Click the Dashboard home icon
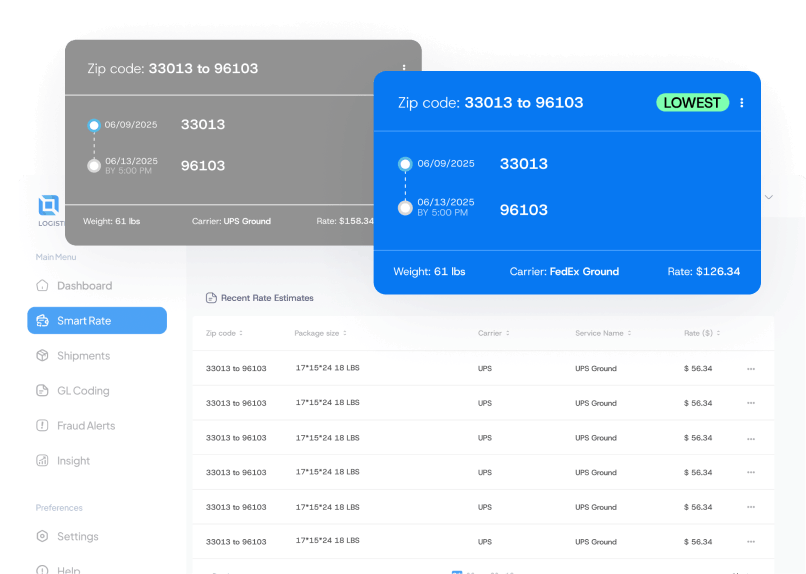Screen dimensions: 806x574 click(x=42, y=285)
